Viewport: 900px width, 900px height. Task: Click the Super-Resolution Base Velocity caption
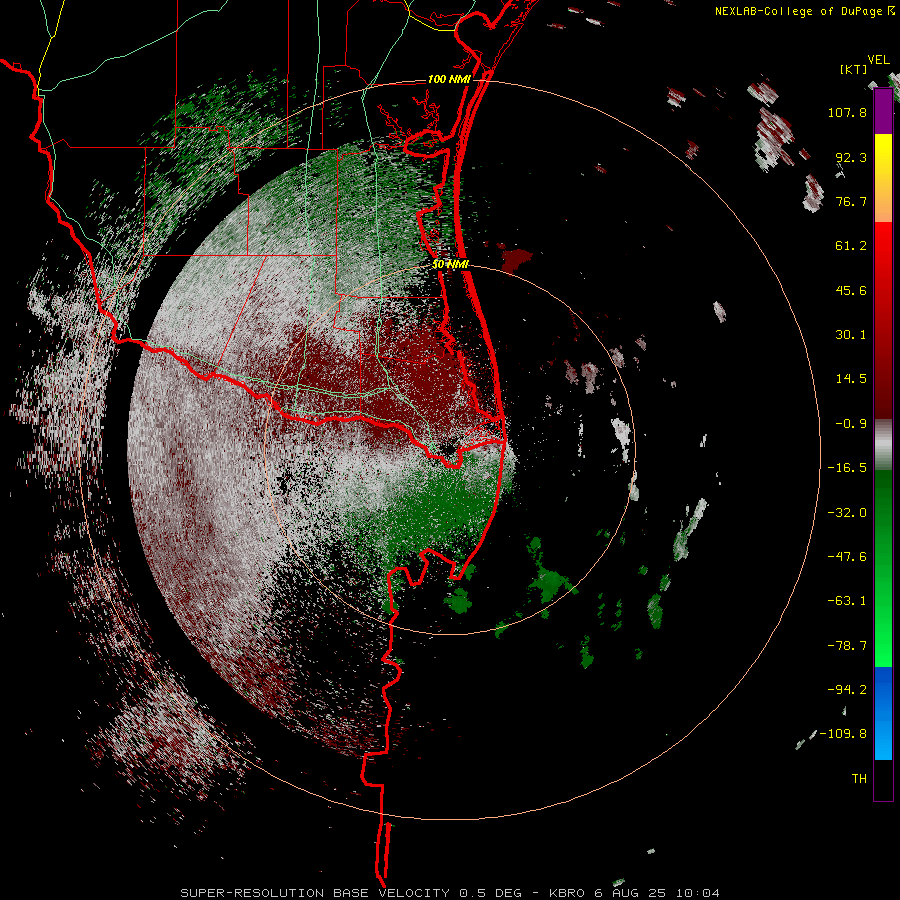[449, 893]
